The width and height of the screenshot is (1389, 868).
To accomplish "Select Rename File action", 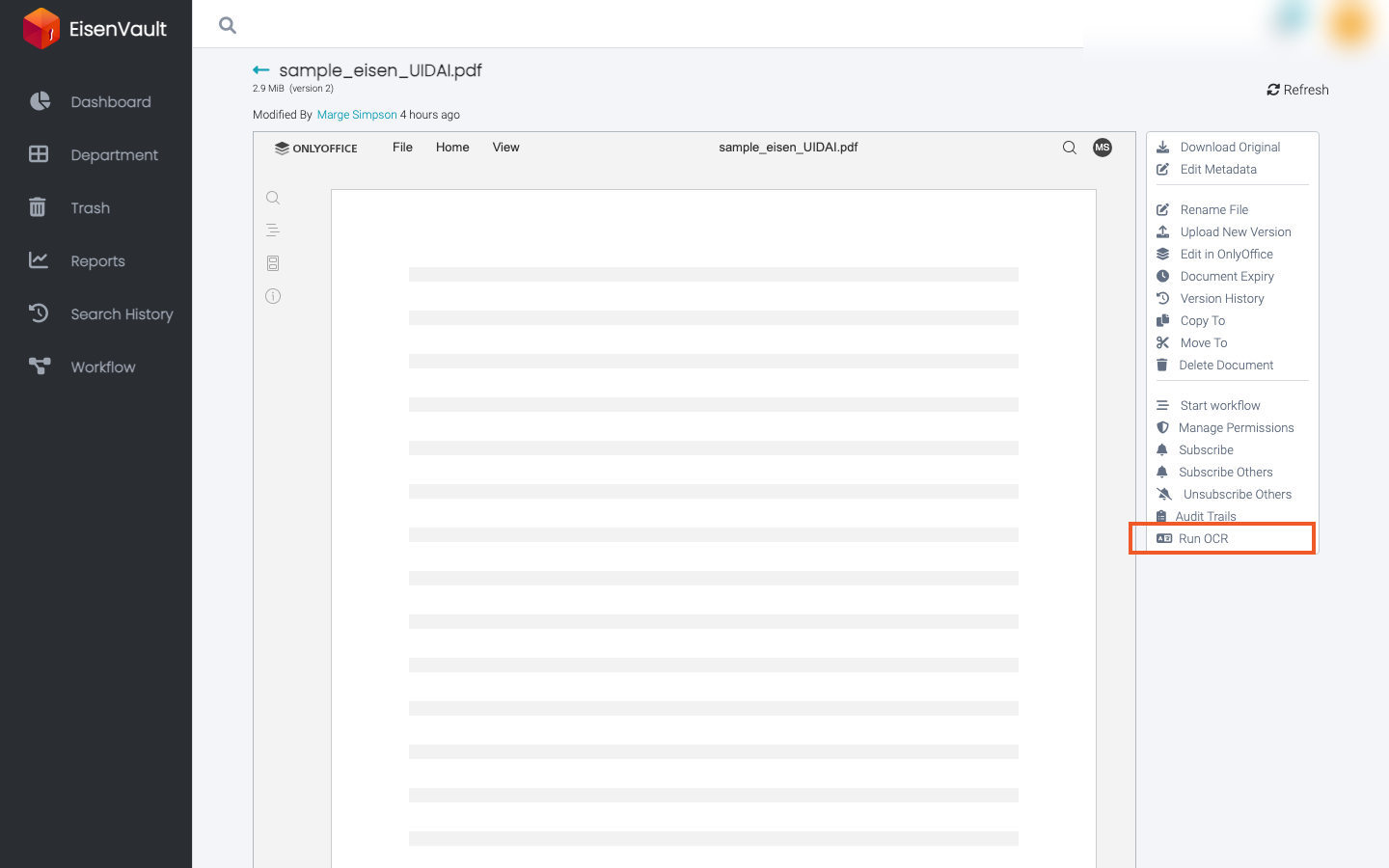I will (1214, 210).
